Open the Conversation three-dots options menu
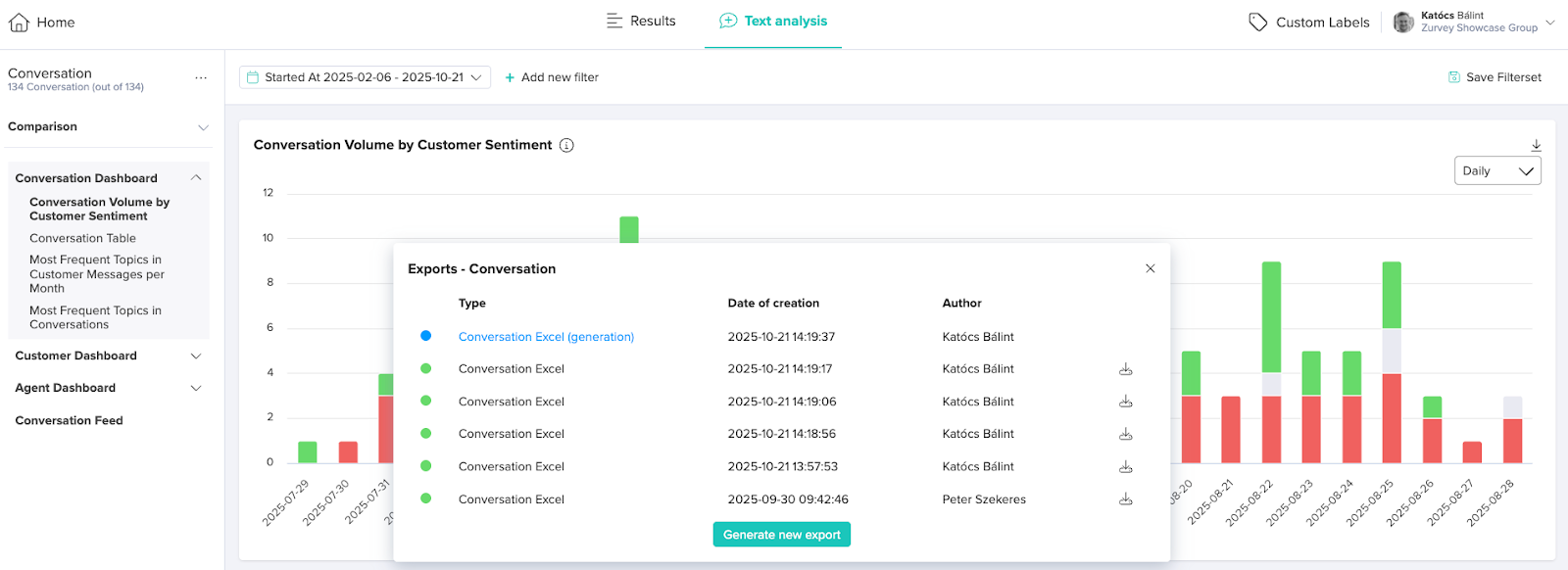Image resolution: width=1568 pixels, height=570 pixels. (x=201, y=78)
